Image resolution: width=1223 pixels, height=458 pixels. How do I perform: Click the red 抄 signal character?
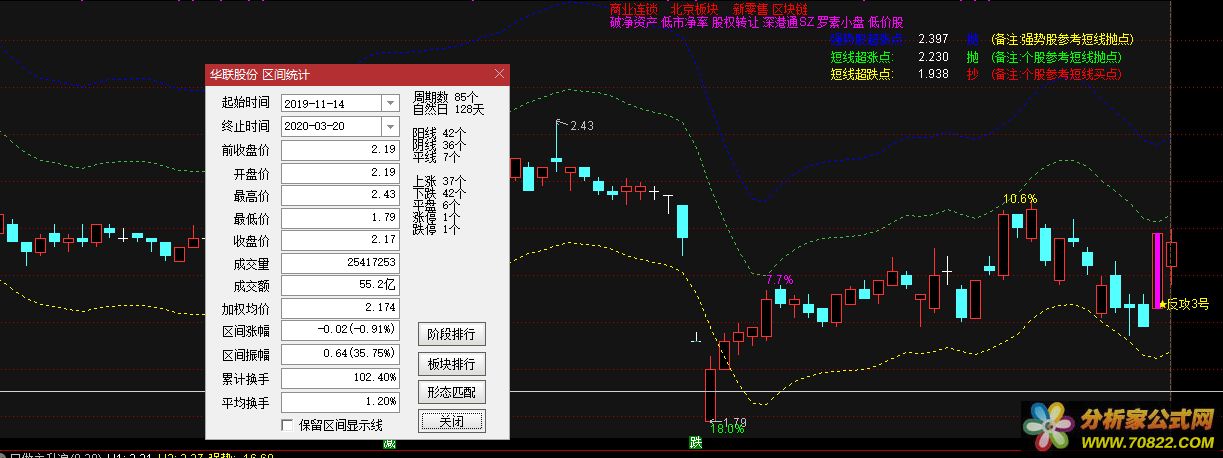click(972, 73)
